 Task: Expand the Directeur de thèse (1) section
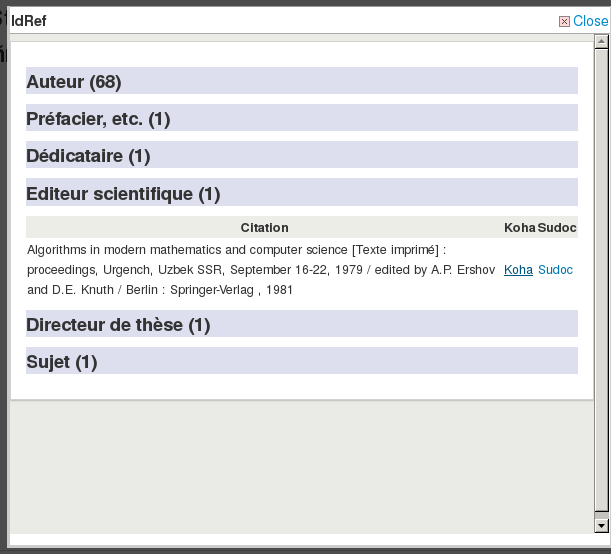click(118, 325)
